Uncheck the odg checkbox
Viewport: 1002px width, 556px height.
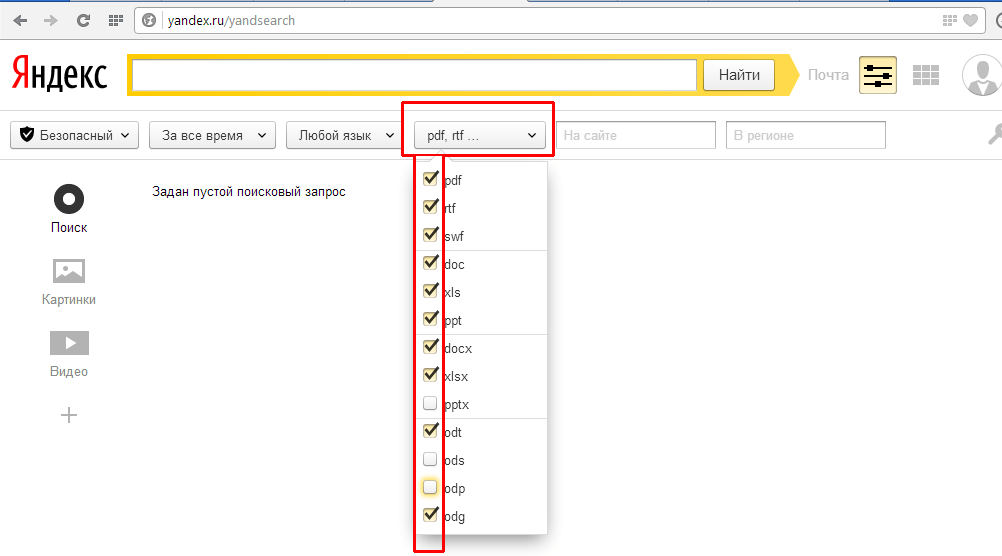(x=430, y=515)
